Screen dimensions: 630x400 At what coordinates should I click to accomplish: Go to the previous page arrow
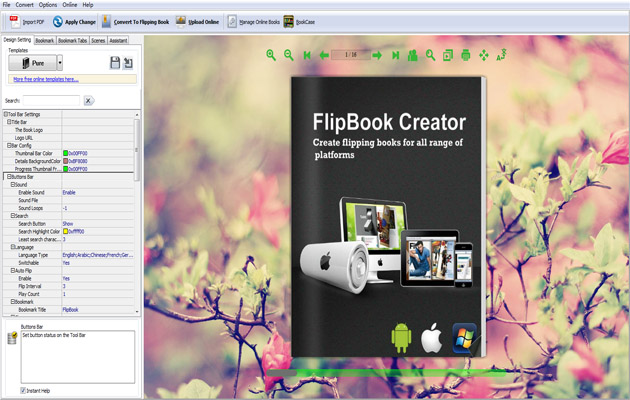(x=324, y=55)
